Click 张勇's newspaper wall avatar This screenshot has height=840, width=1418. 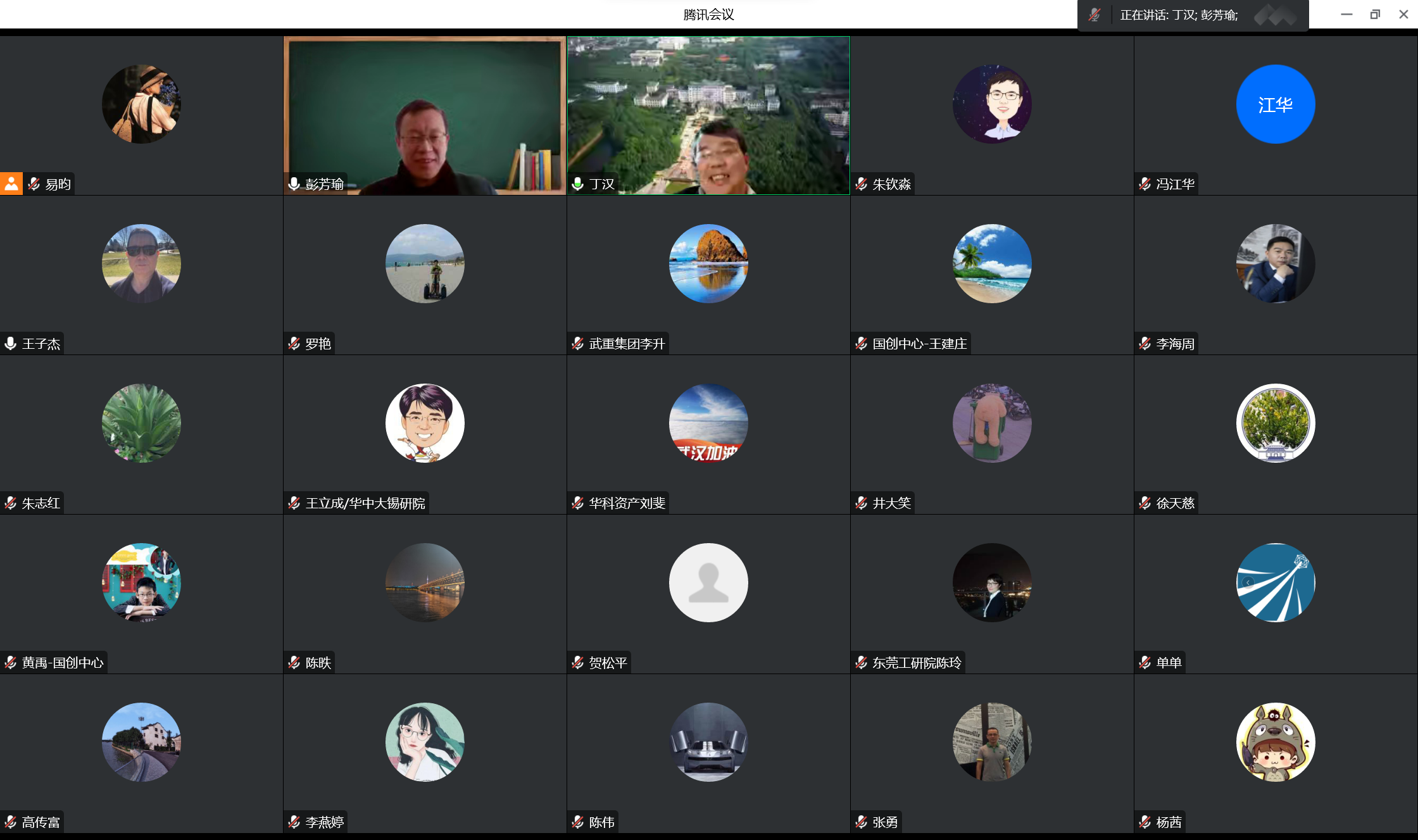tap(992, 742)
